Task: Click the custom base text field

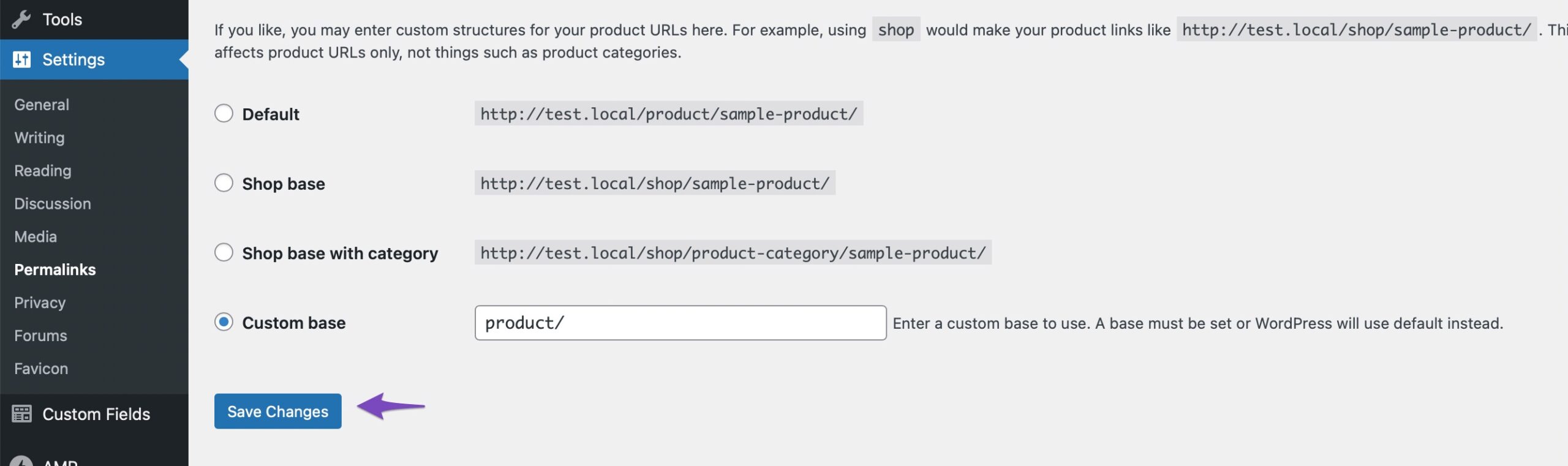Action: [680, 323]
